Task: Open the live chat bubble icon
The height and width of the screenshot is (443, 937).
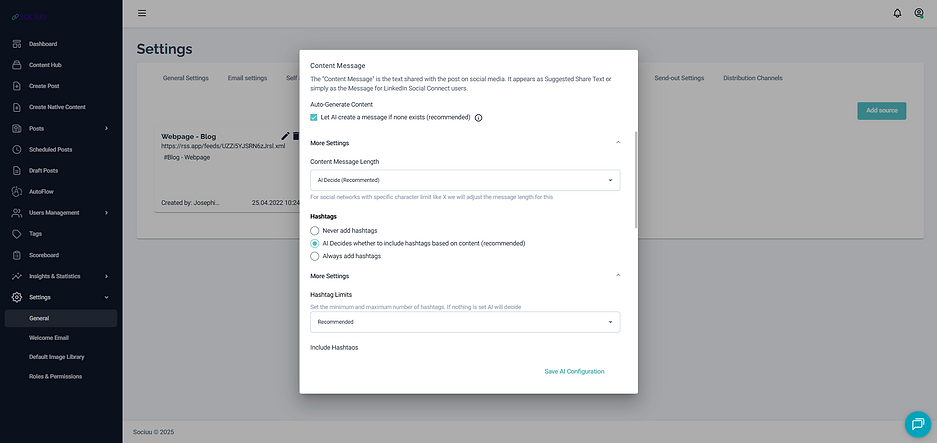Action: (x=918, y=424)
